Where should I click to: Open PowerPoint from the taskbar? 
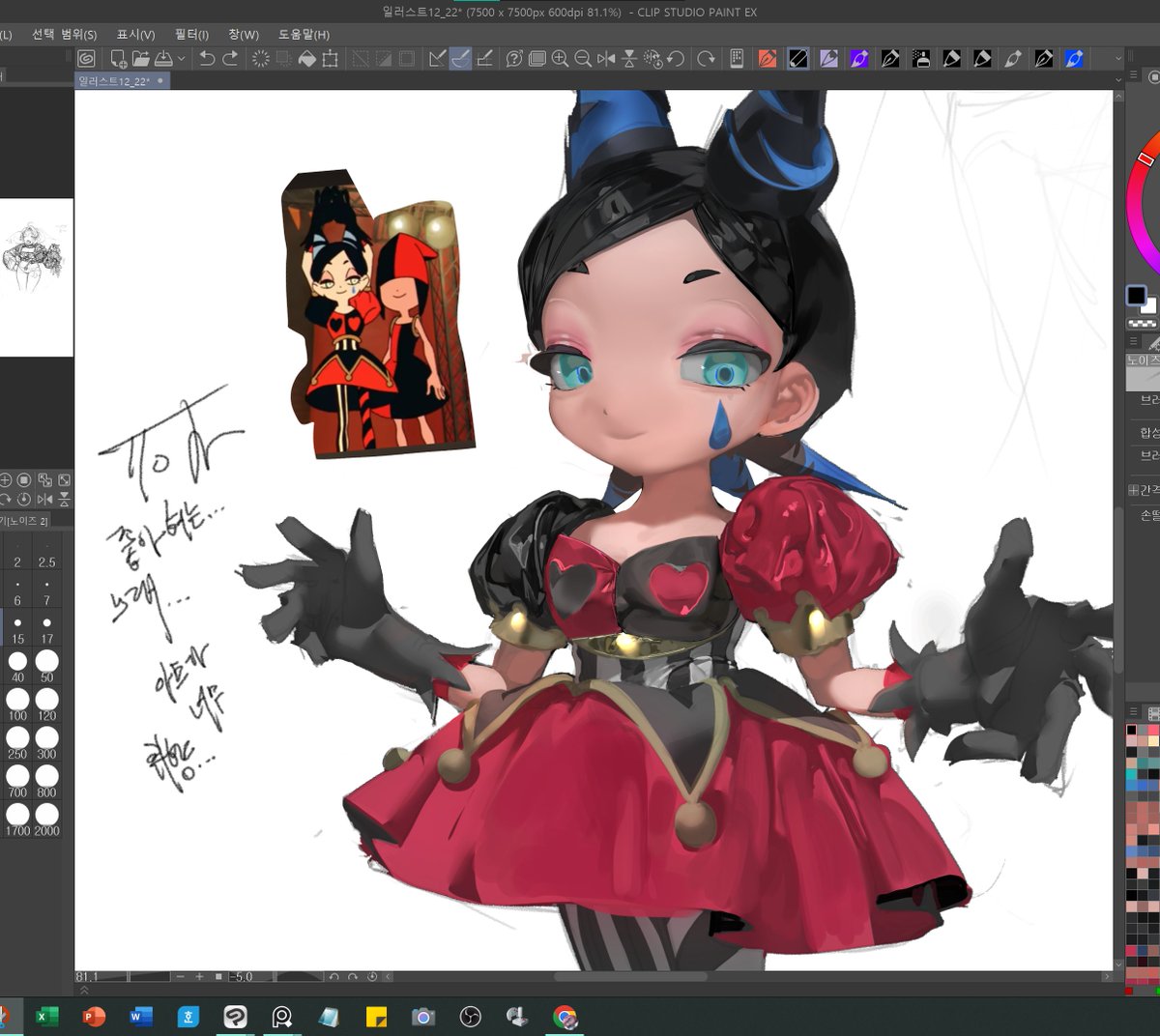(x=93, y=1017)
